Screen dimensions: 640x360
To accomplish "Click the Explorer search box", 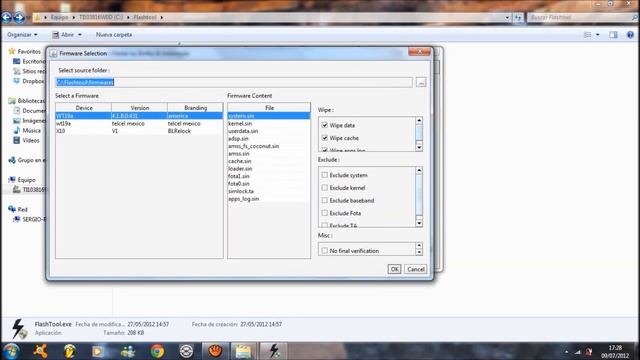I will [582, 17].
